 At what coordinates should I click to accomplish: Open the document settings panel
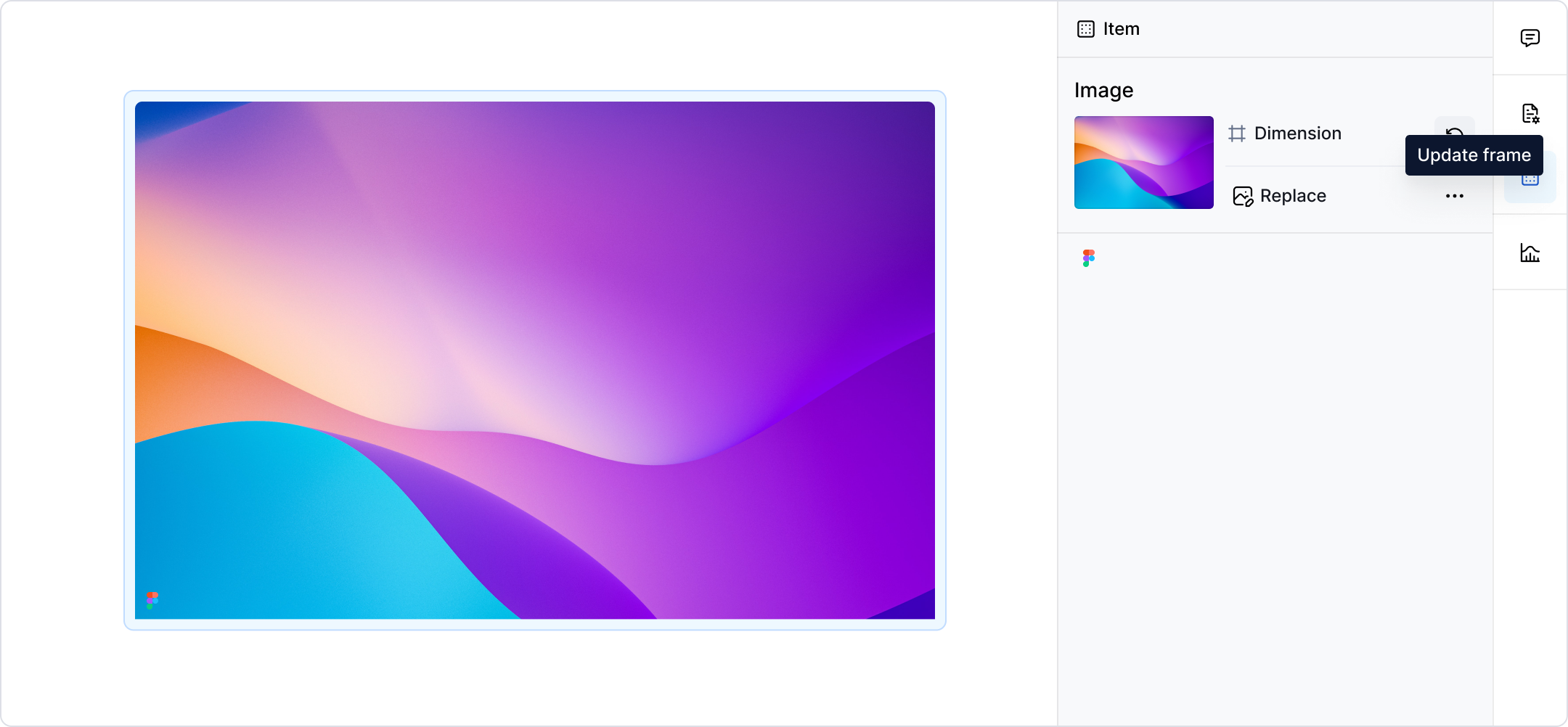click(x=1530, y=114)
